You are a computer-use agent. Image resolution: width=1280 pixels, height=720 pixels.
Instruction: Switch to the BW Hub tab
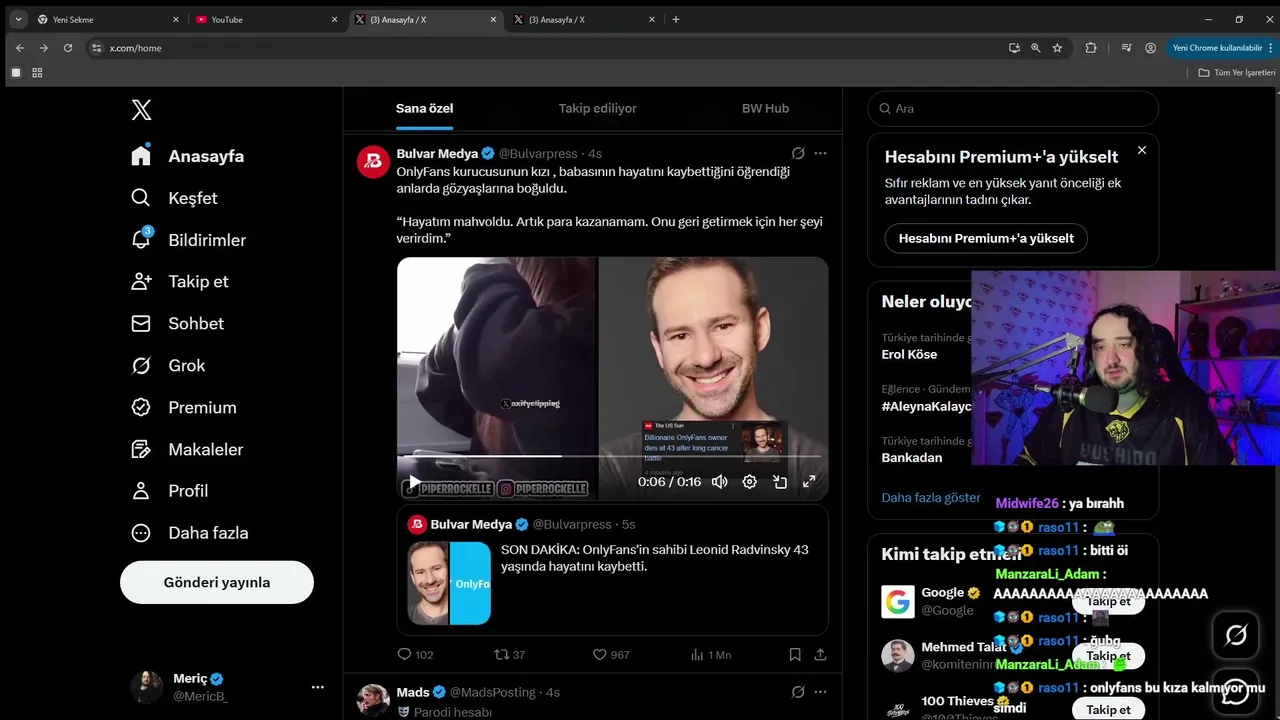[765, 108]
